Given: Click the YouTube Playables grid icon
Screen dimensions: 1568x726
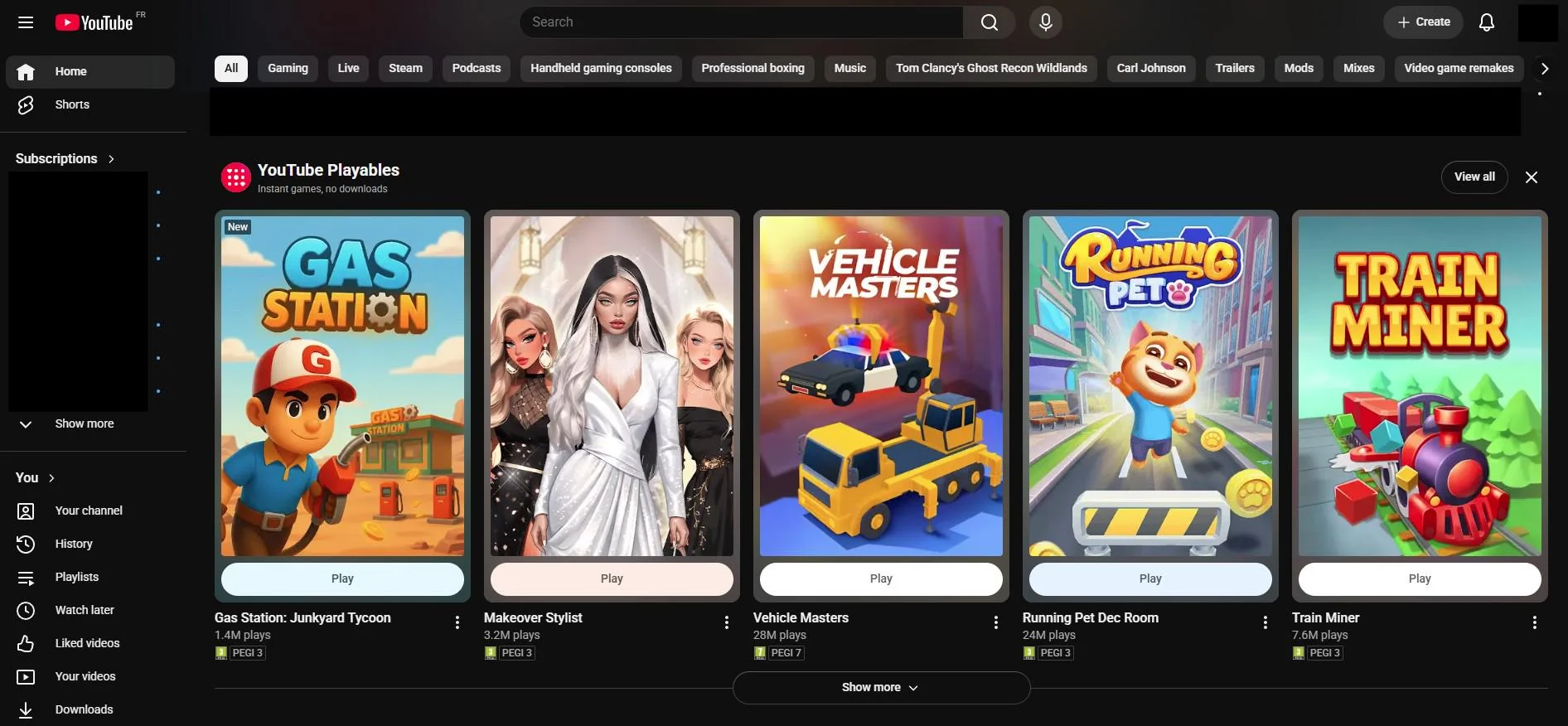Looking at the screenshot, I should click(236, 177).
